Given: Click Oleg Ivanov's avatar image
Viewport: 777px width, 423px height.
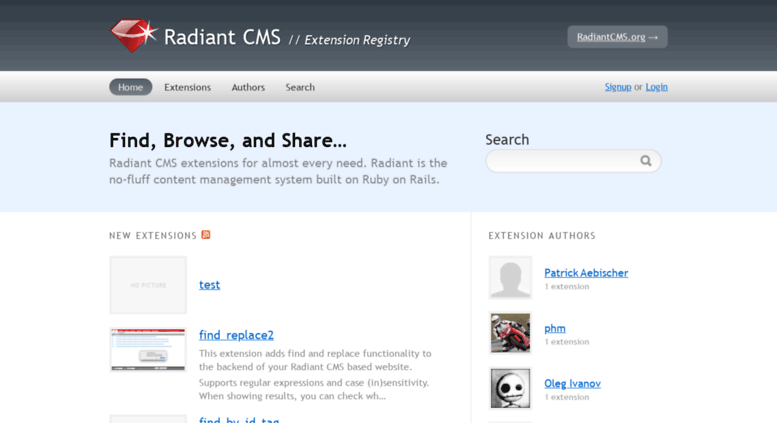Looking at the screenshot, I should point(510,388).
